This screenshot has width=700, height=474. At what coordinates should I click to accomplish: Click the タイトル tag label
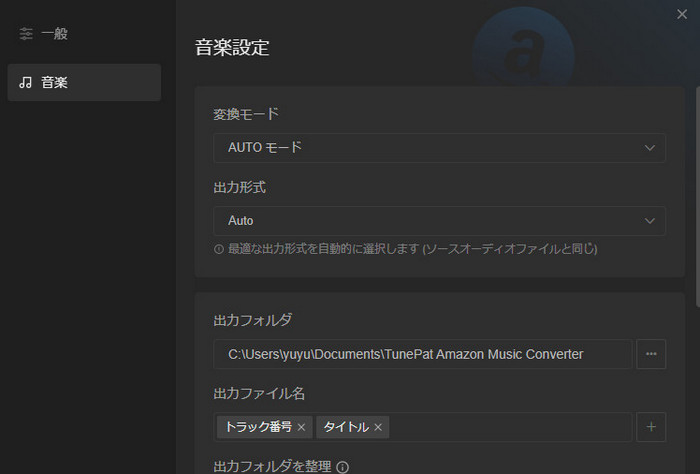(x=346, y=427)
